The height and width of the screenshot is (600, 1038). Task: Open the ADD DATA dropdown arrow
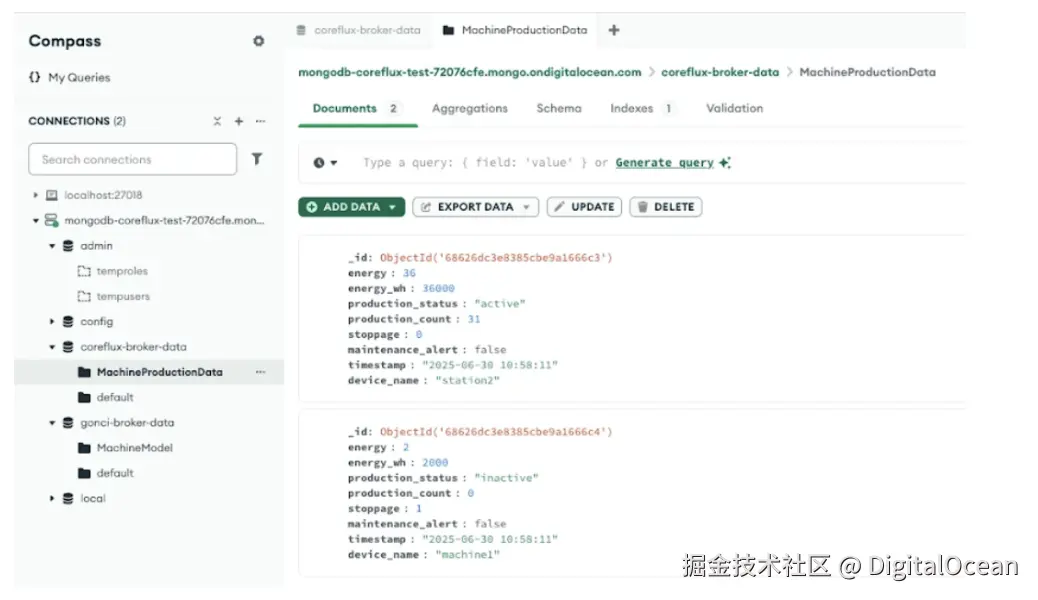(393, 207)
